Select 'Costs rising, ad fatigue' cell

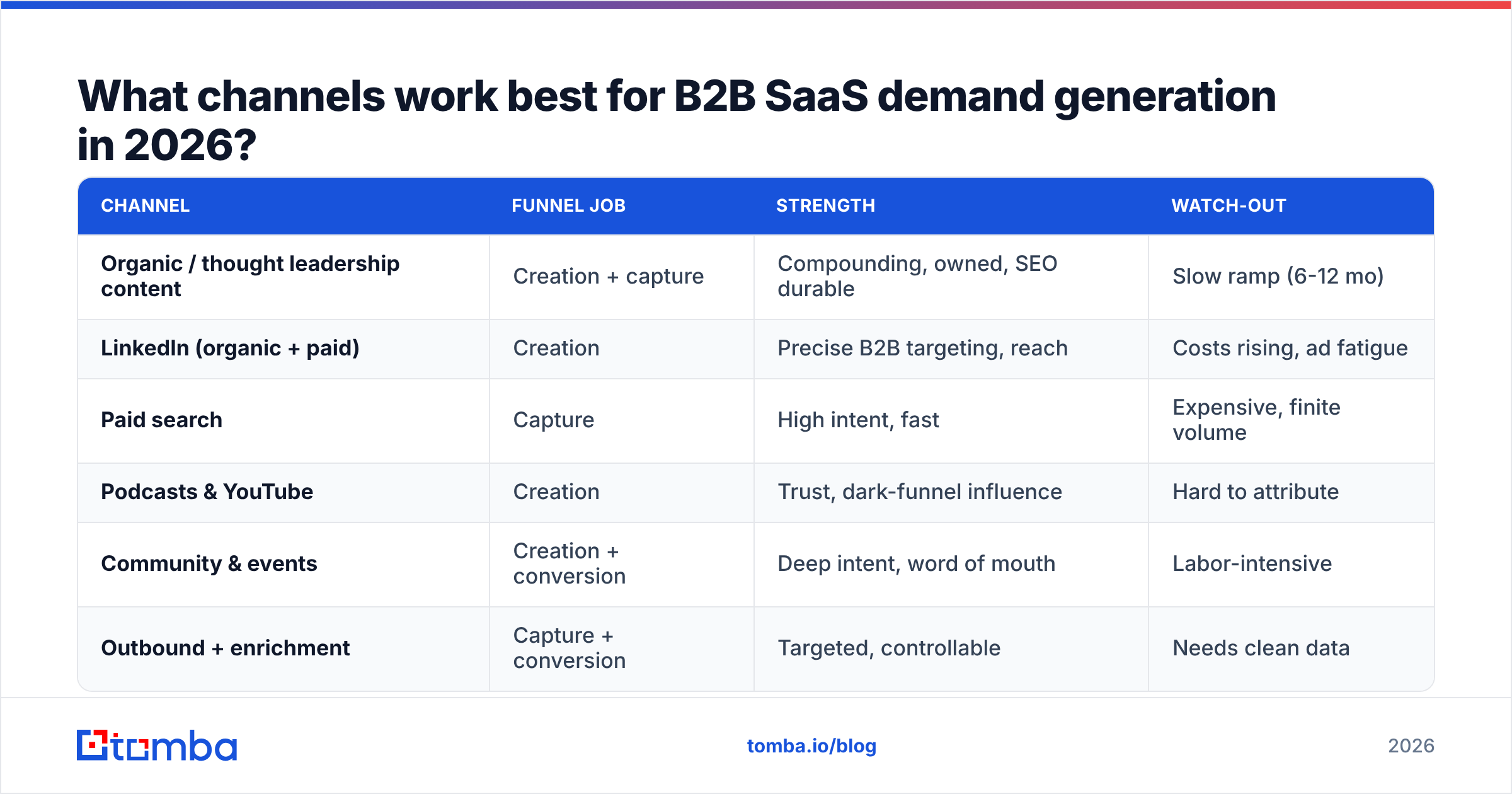coord(1291,348)
